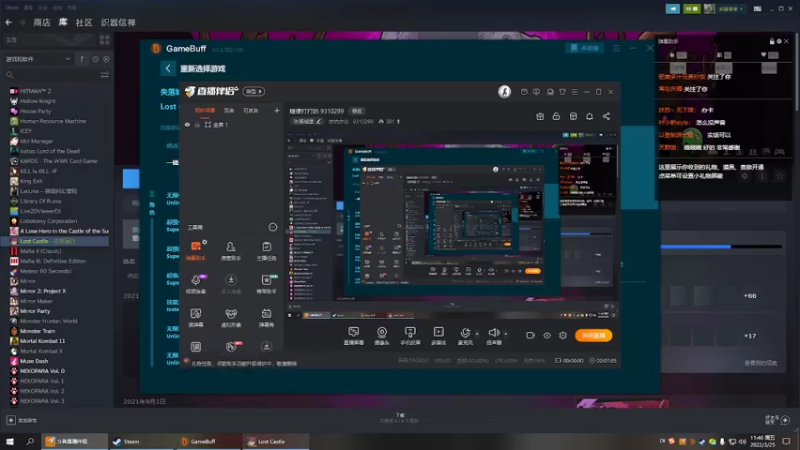800x450 pixels.
Task: Switch to the second scene tab
Action: tap(229, 110)
